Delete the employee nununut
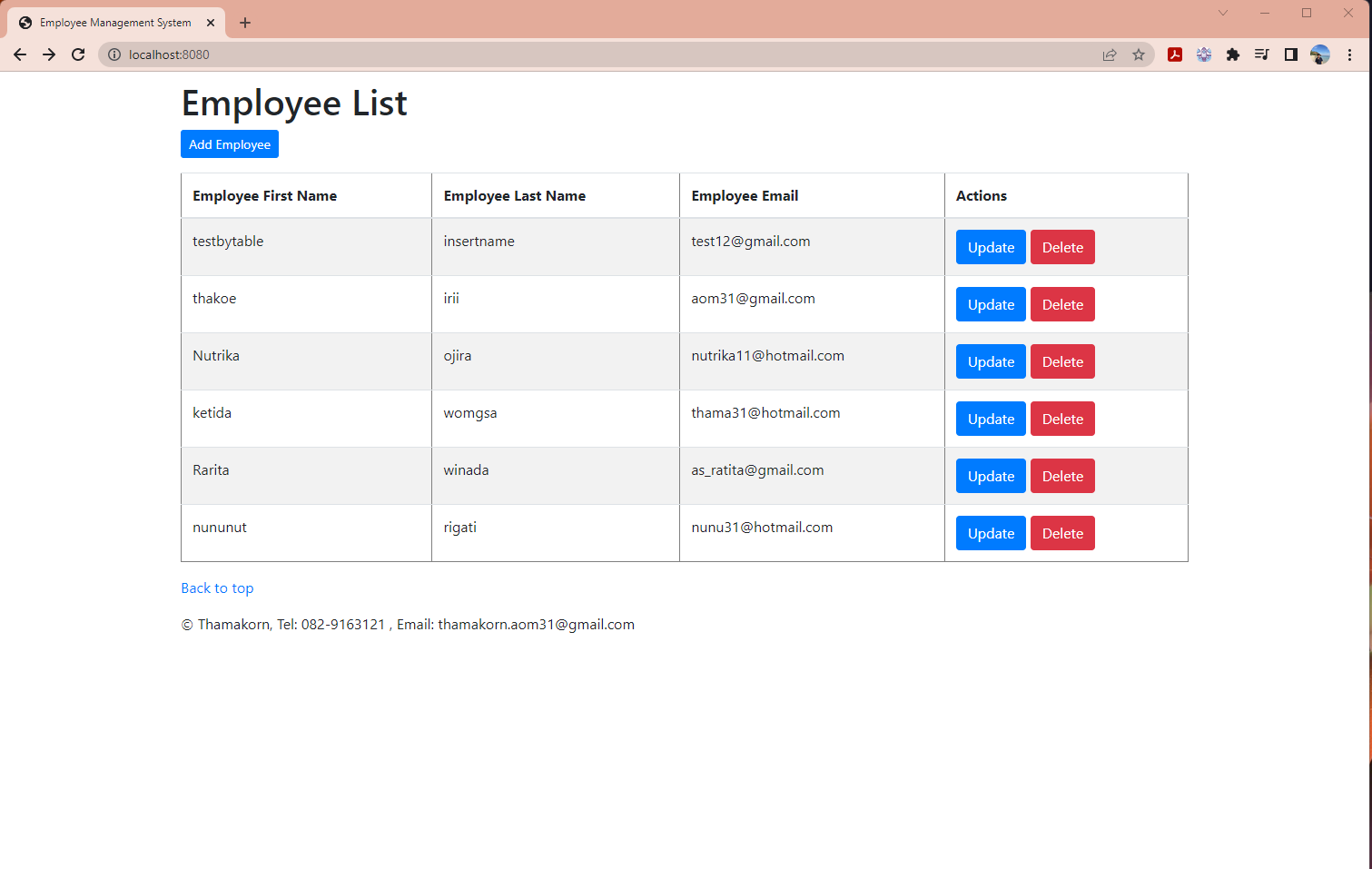Image resolution: width=1372 pixels, height=869 pixels. click(1062, 533)
